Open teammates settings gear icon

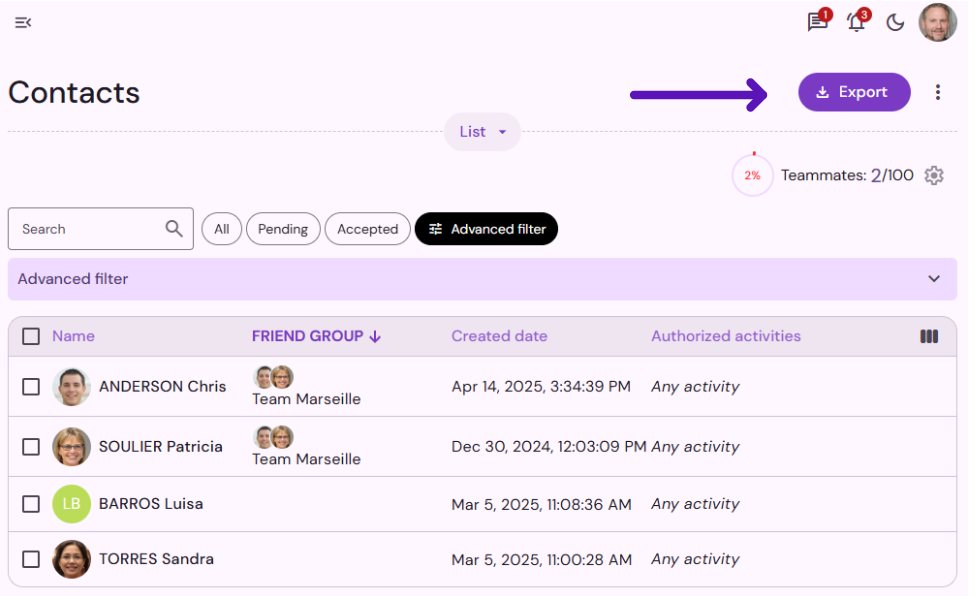coord(934,175)
